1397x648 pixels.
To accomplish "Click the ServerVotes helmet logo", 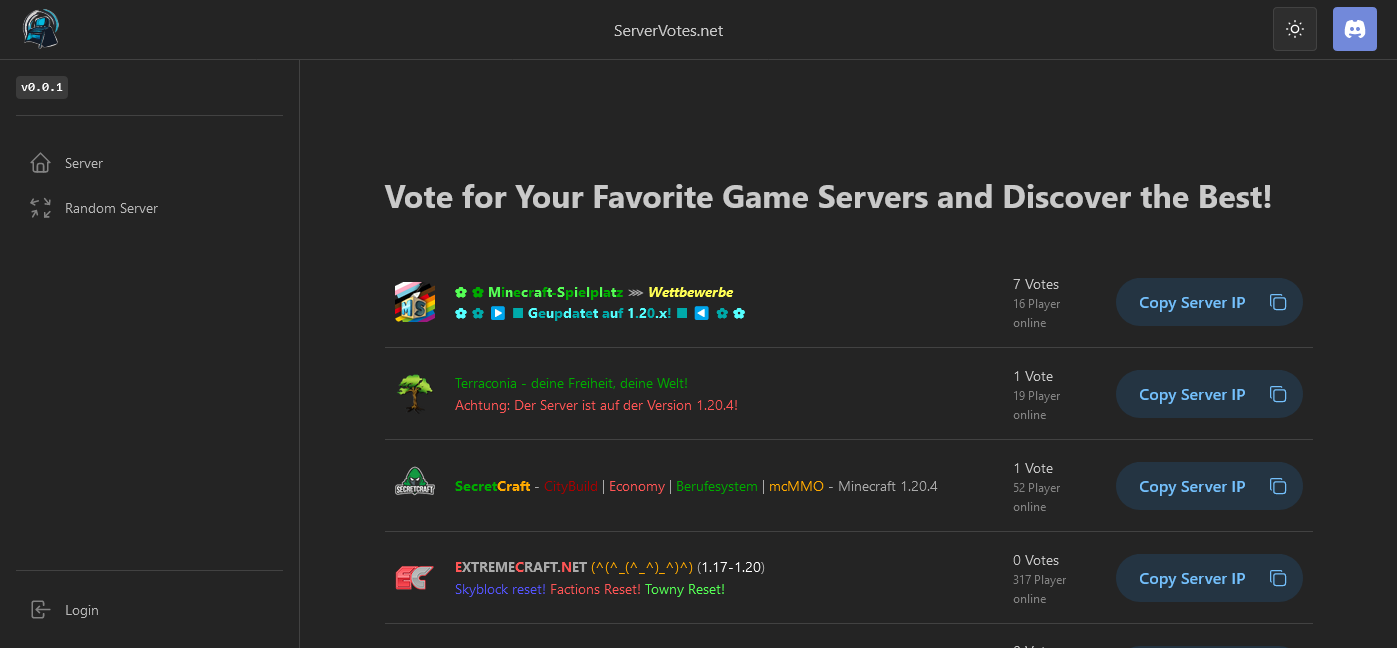I will (x=41, y=29).
